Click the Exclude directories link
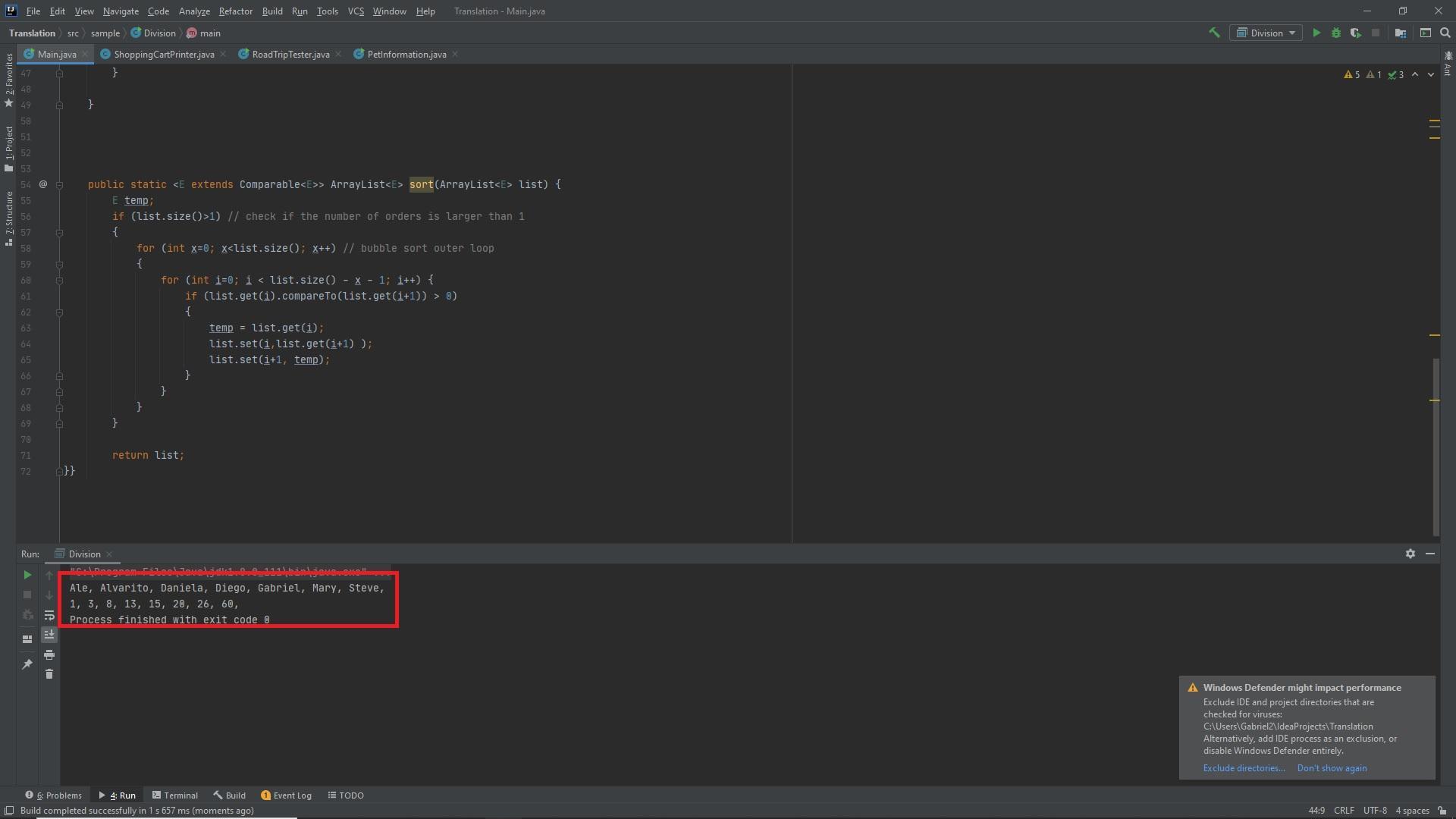Screen dimensions: 1456x819 pos(1244,768)
